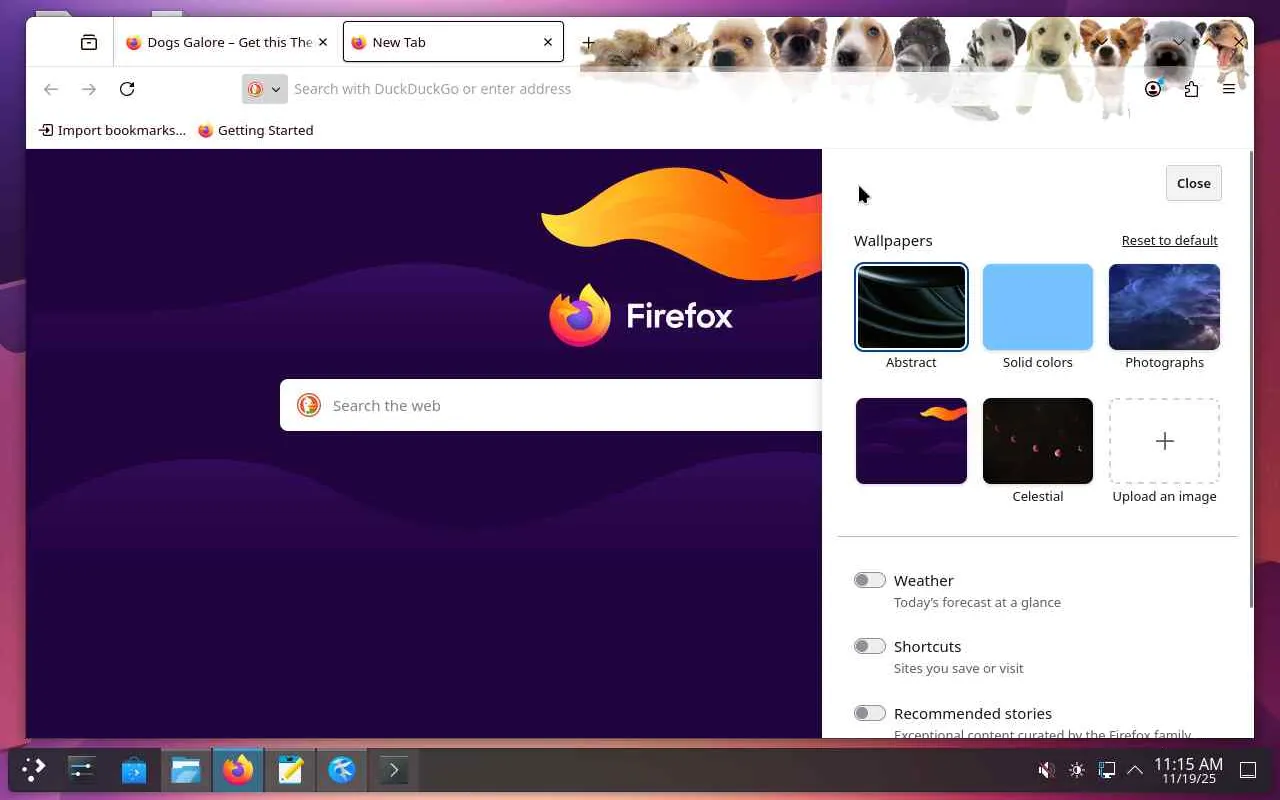Open the Getting Started bookmark
The image size is (1280, 800).
[x=256, y=130]
